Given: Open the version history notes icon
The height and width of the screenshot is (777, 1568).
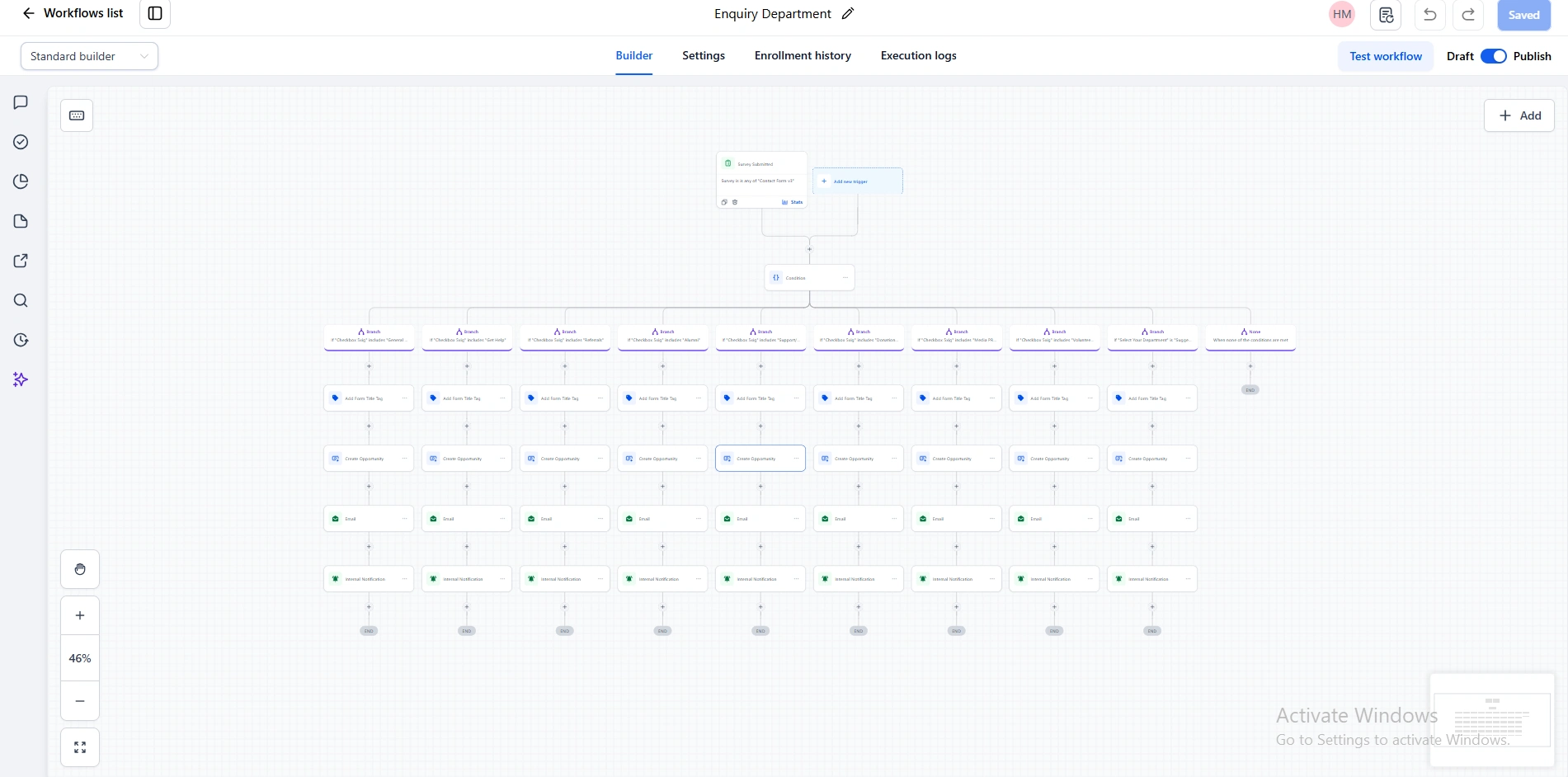Looking at the screenshot, I should (1386, 15).
